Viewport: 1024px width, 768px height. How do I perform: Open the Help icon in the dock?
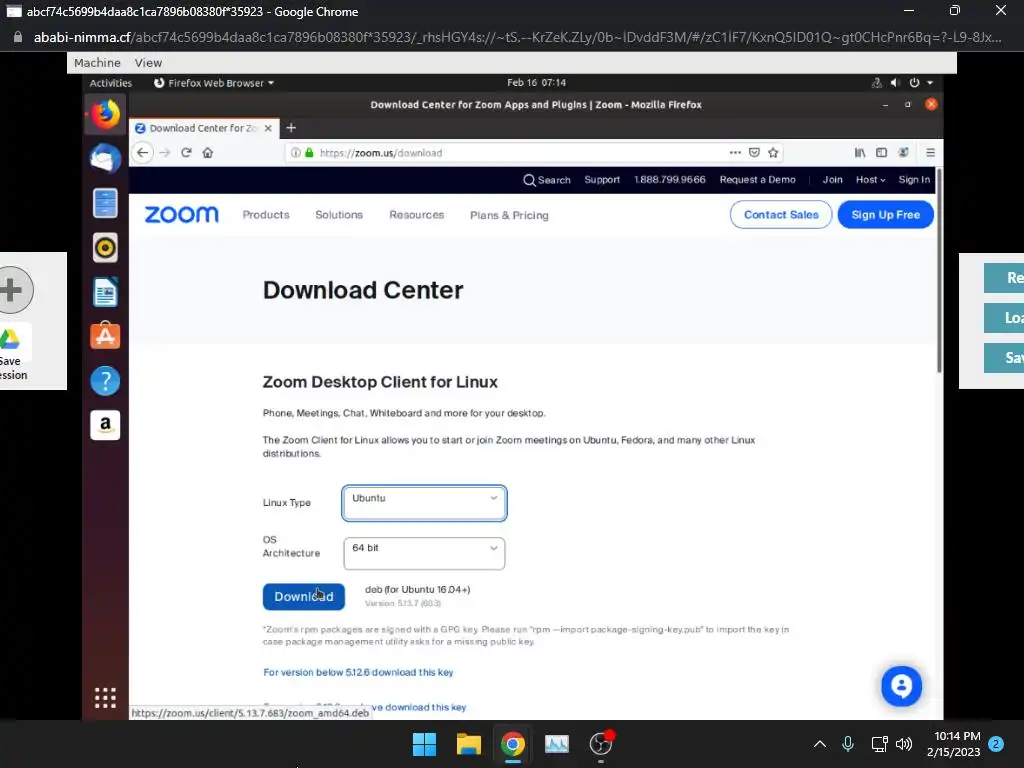[x=105, y=380]
